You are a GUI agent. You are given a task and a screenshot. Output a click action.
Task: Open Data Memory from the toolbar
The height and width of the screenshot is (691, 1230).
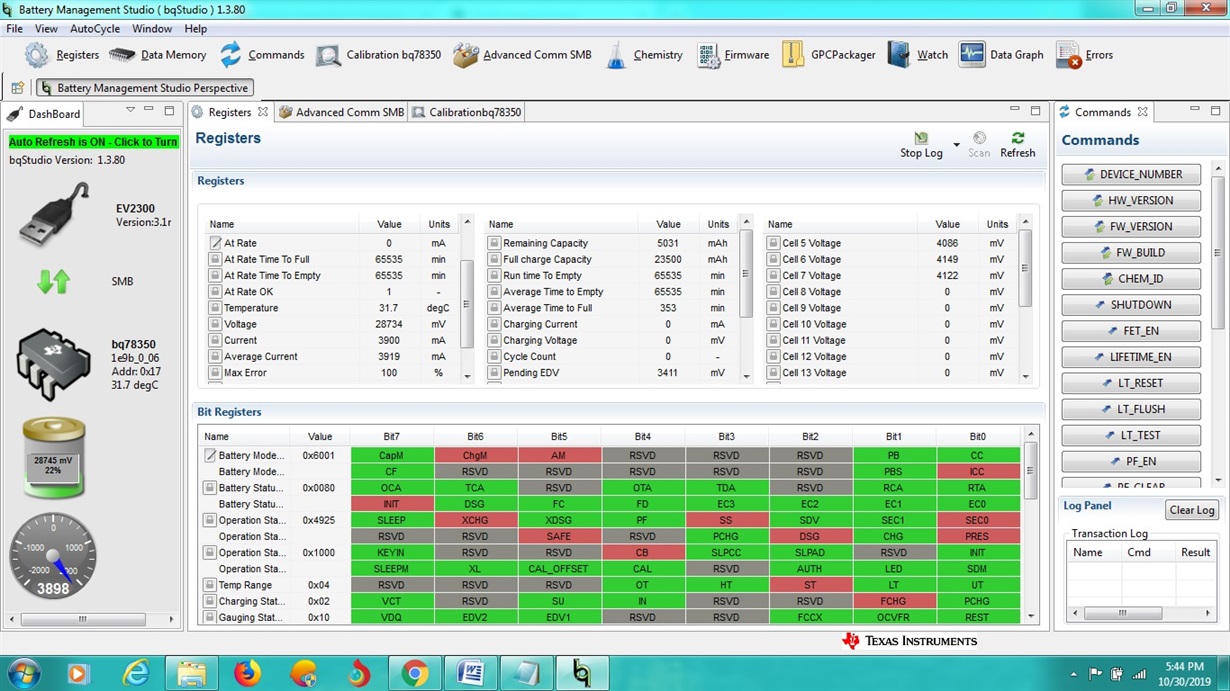158,55
